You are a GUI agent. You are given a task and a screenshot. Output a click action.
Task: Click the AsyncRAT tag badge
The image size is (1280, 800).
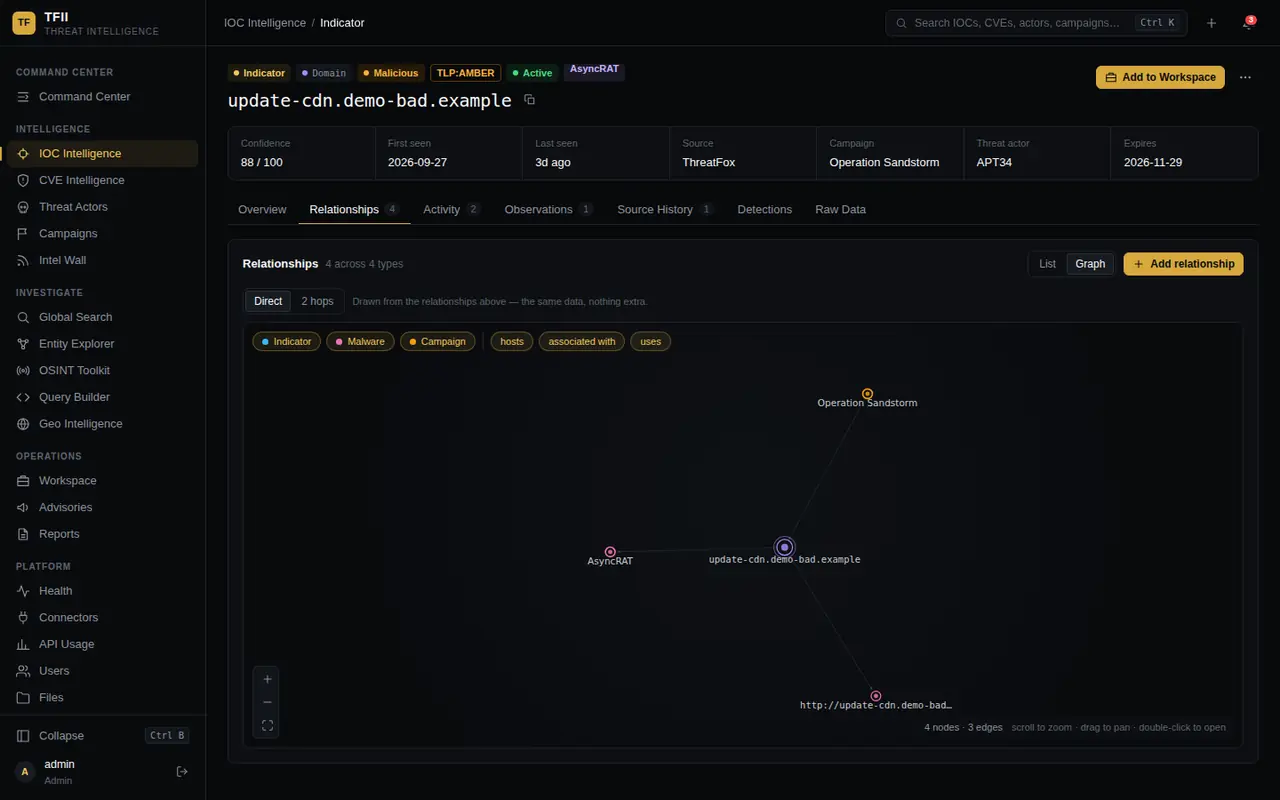595,70
